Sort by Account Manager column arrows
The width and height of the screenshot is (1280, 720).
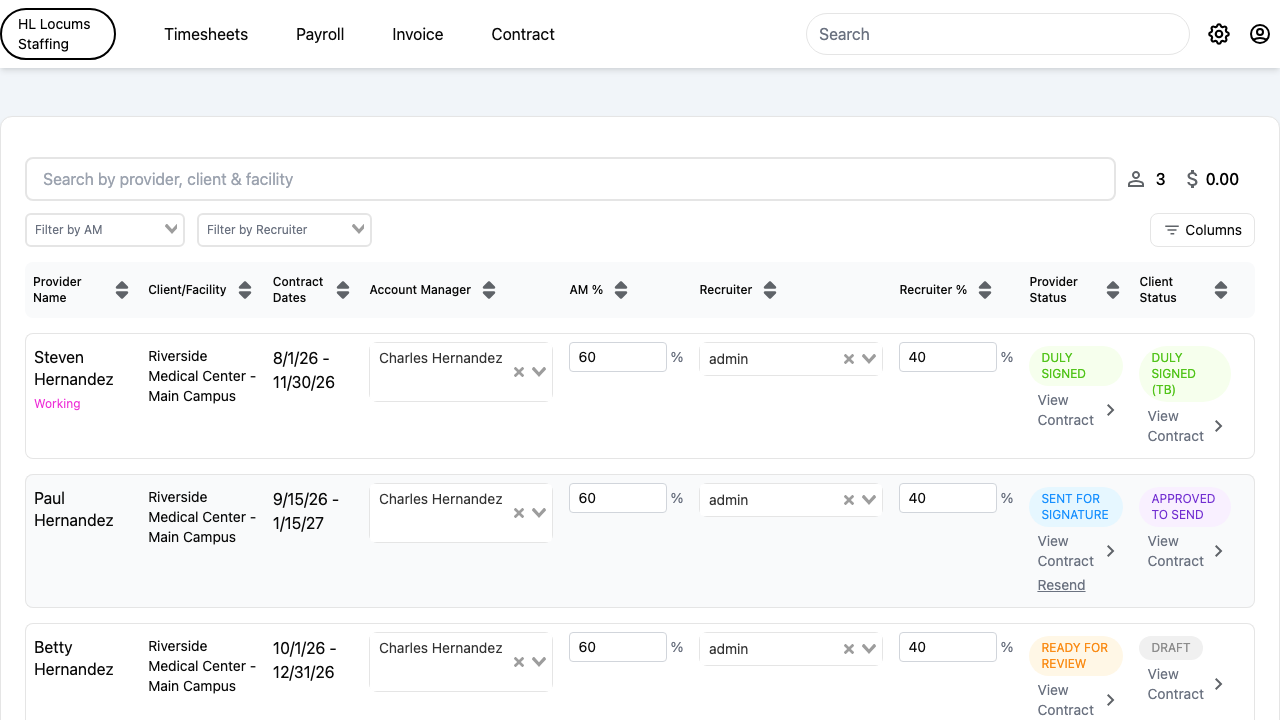[x=489, y=290]
